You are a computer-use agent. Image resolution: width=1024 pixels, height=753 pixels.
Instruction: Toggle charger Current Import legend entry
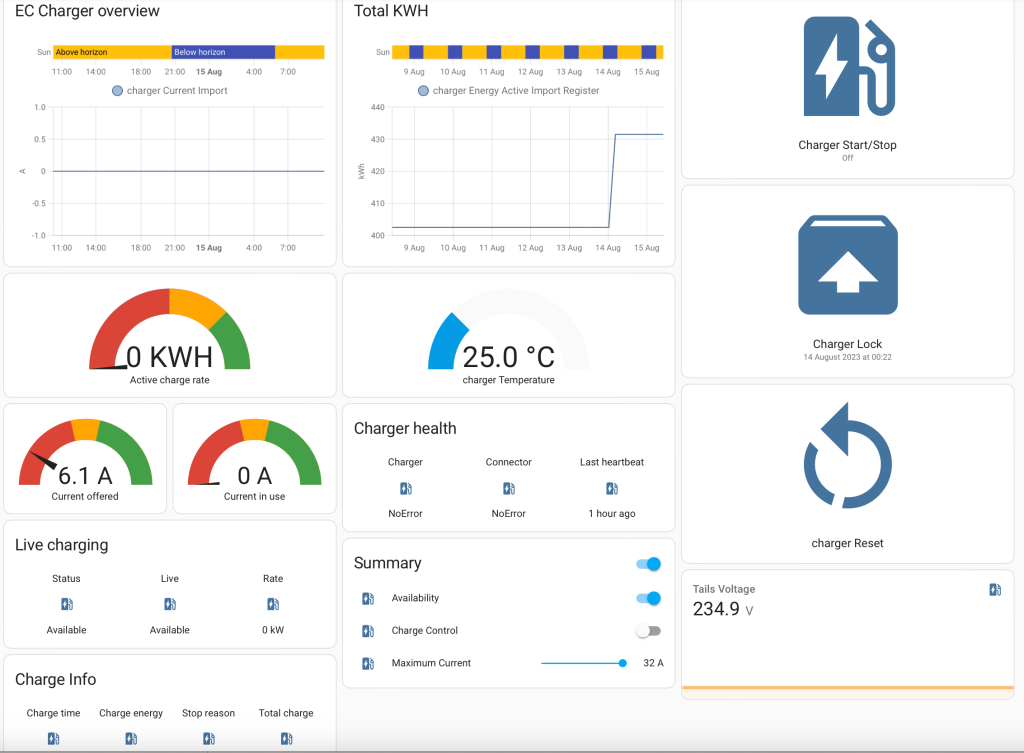tap(169, 91)
